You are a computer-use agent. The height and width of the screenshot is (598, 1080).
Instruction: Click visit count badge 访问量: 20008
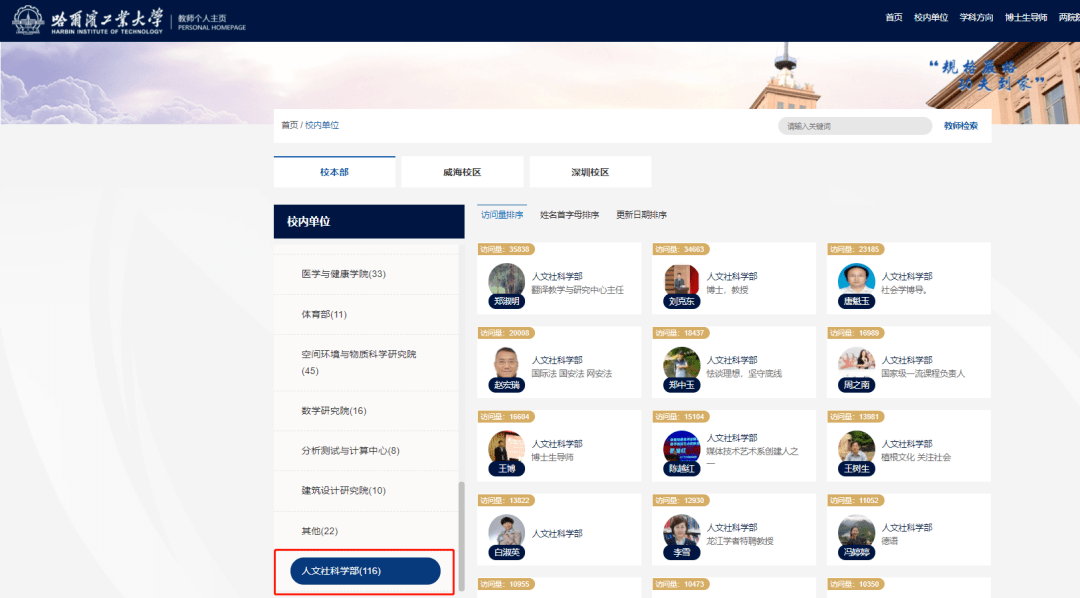tap(506, 333)
